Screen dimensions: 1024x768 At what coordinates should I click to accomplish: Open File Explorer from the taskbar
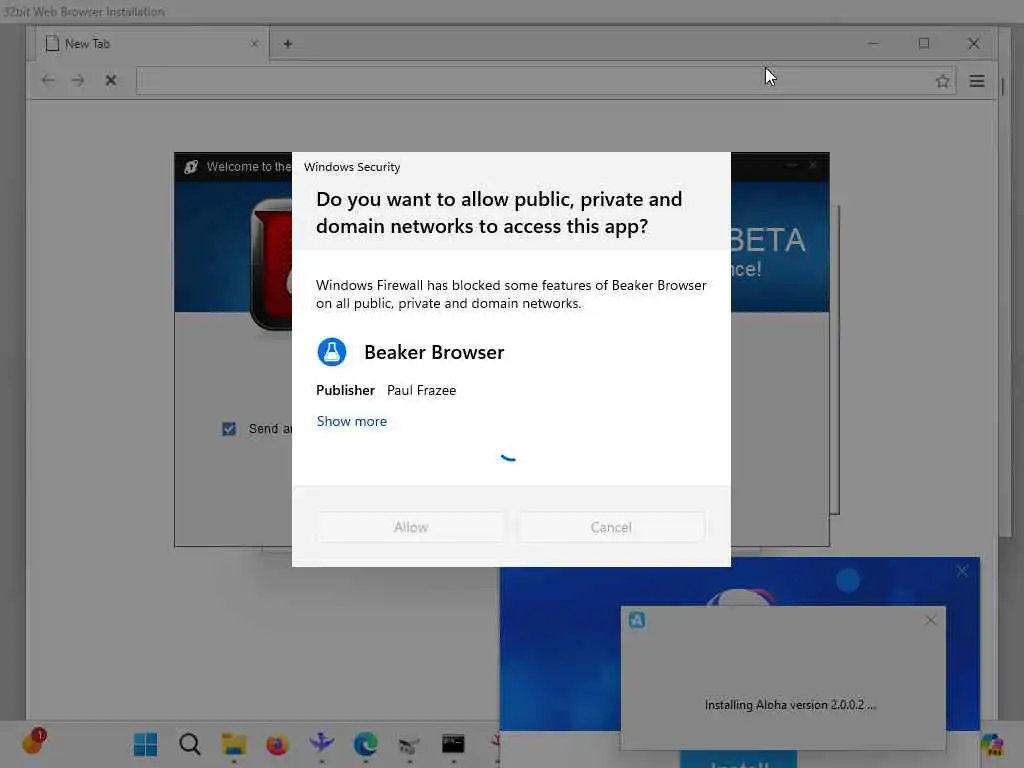click(x=234, y=744)
